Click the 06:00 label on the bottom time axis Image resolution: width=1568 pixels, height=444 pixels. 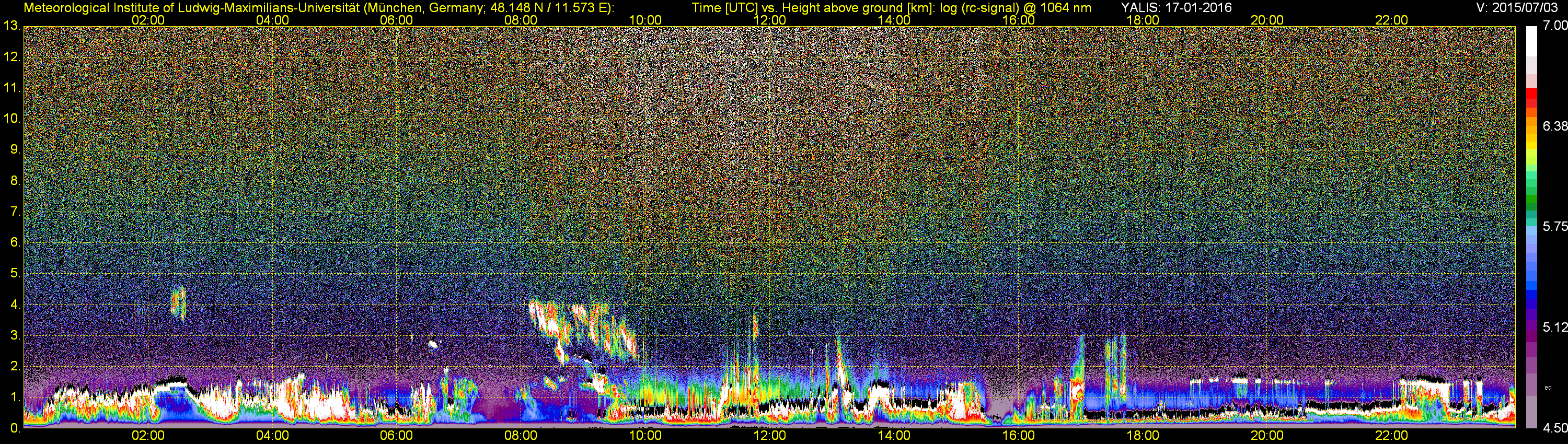pos(396,436)
